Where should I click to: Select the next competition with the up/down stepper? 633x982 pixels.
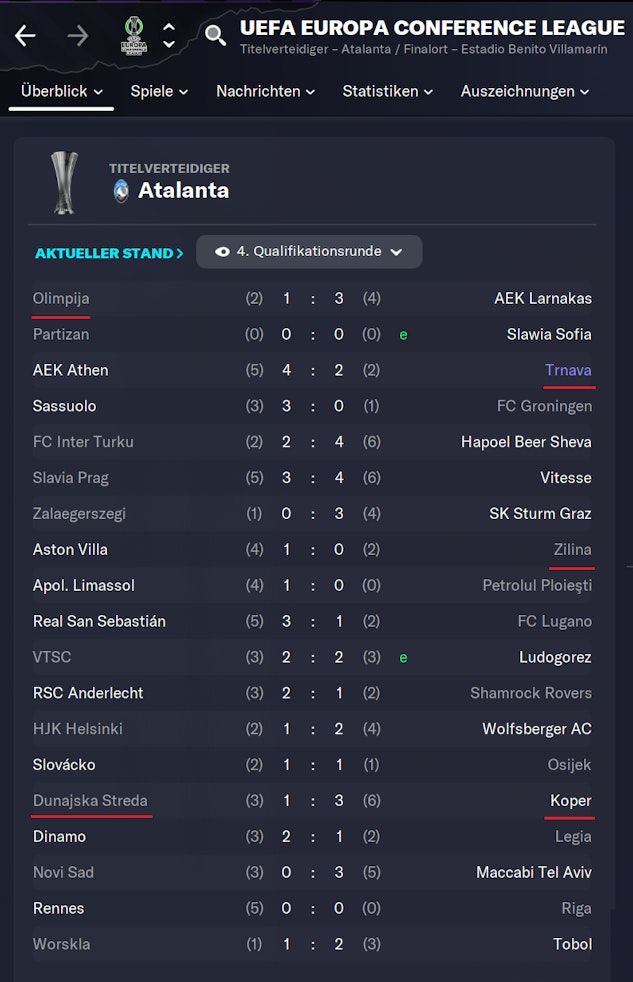point(169,44)
